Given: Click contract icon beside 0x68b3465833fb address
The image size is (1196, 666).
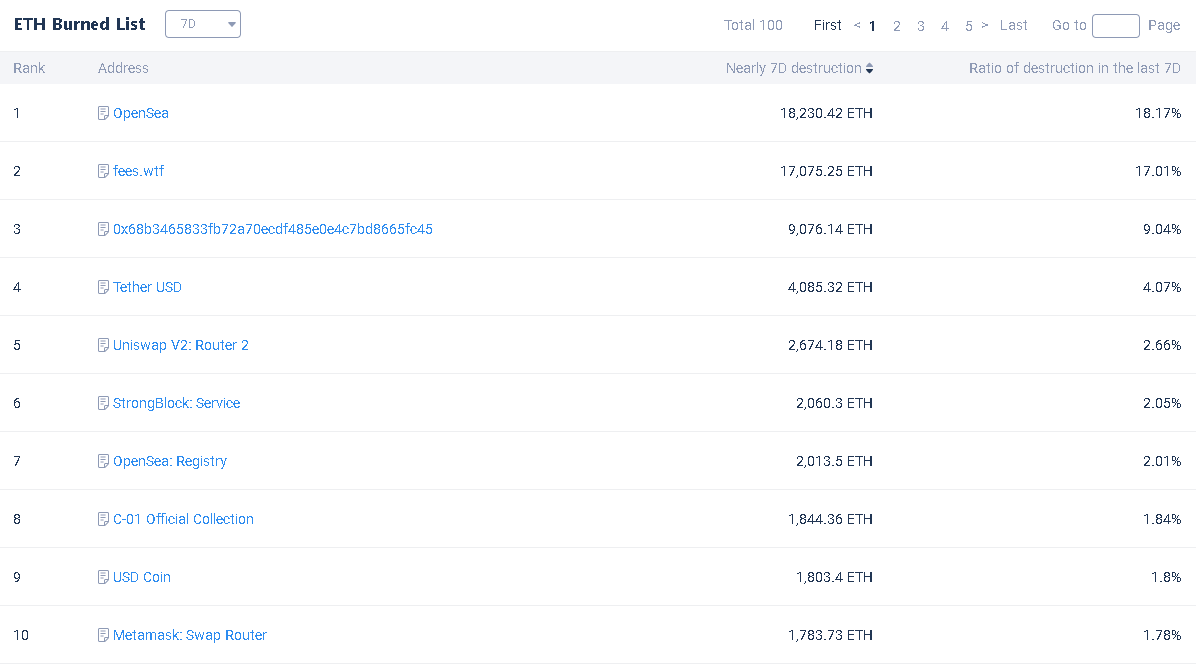Looking at the screenshot, I should click(103, 229).
